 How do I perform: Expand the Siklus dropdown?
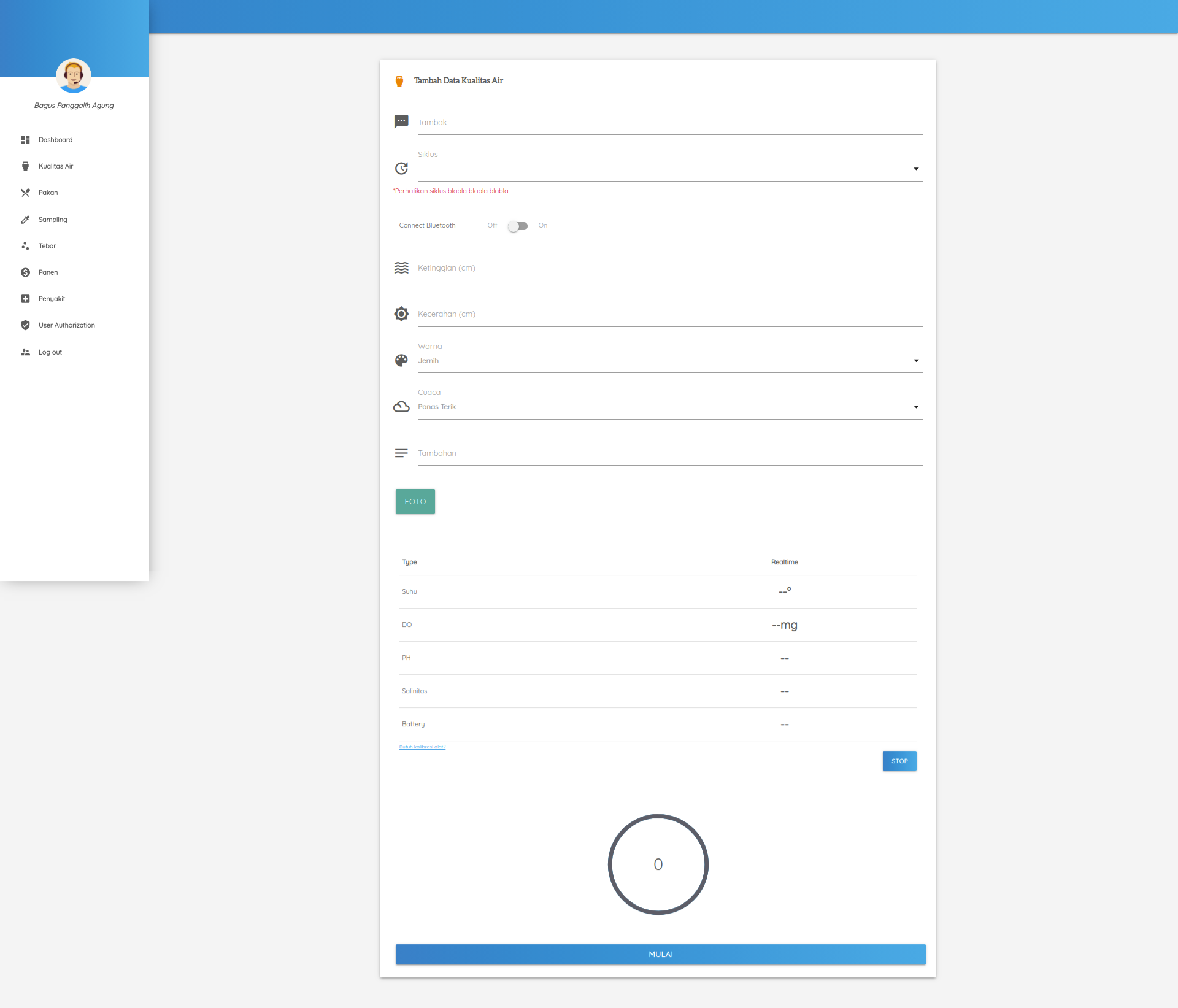pos(669,169)
